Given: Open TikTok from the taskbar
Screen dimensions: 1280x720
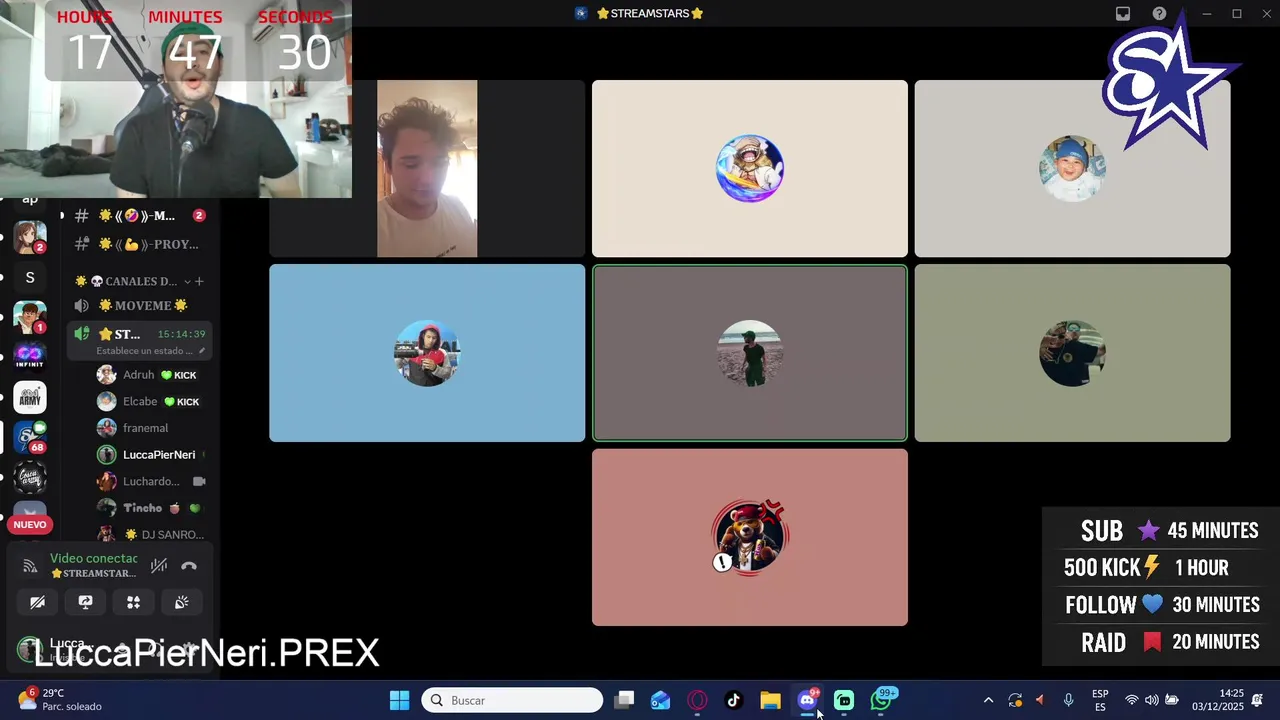Looking at the screenshot, I should point(734,700).
